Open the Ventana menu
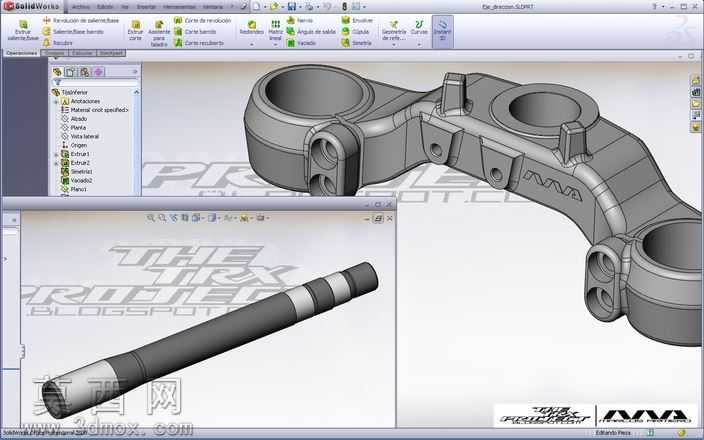The image size is (704, 440). (x=212, y=7)
